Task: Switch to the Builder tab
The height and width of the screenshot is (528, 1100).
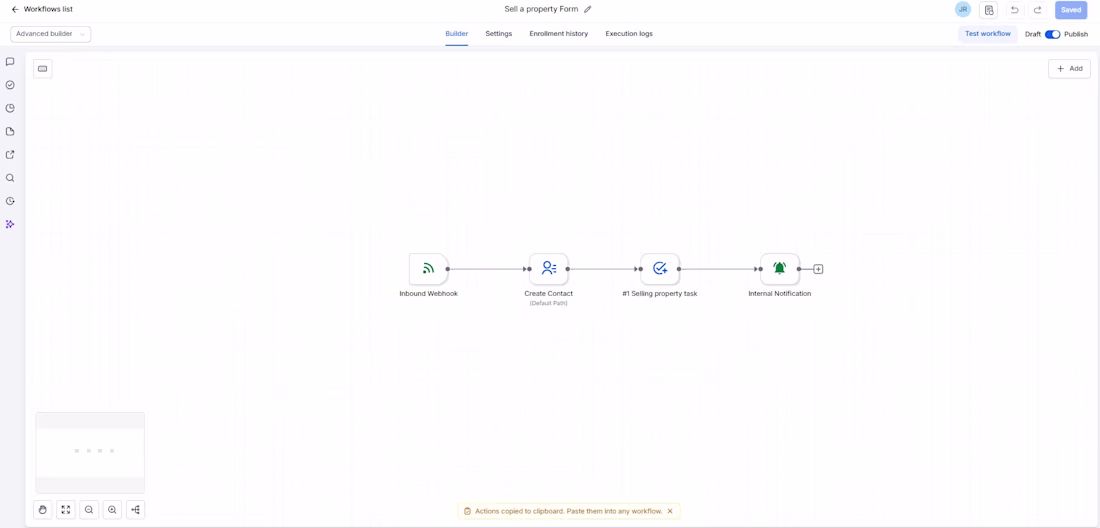Action: click(x=457, y=34)
